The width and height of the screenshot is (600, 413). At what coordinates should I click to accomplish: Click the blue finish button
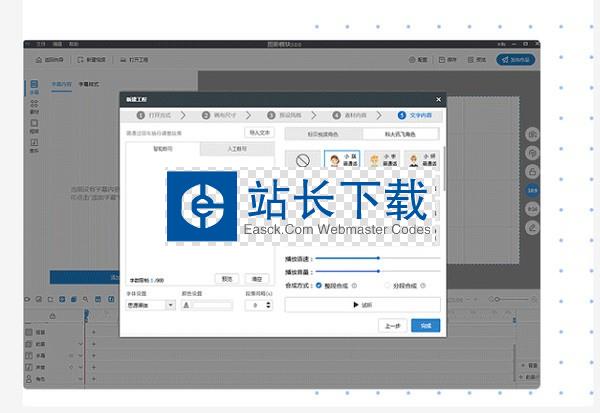click(x=426, y=326)
